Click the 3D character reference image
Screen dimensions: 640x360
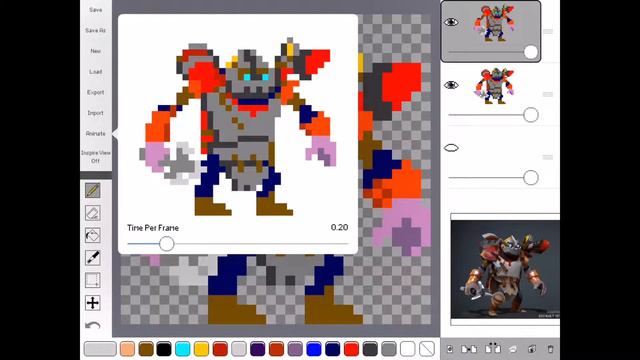tap(505, 269)
